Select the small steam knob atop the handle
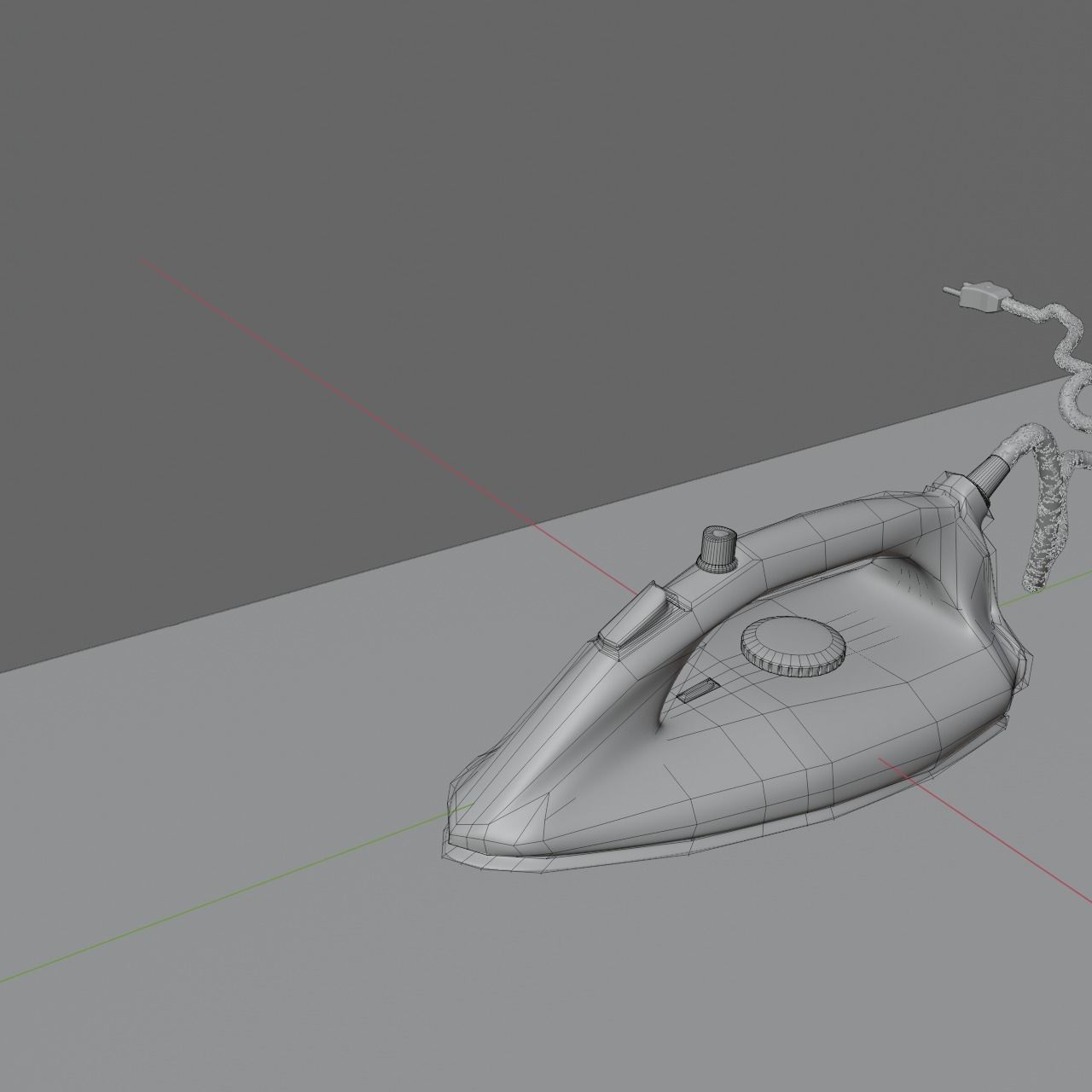The image size is (1092, 1092). (717, 548)
